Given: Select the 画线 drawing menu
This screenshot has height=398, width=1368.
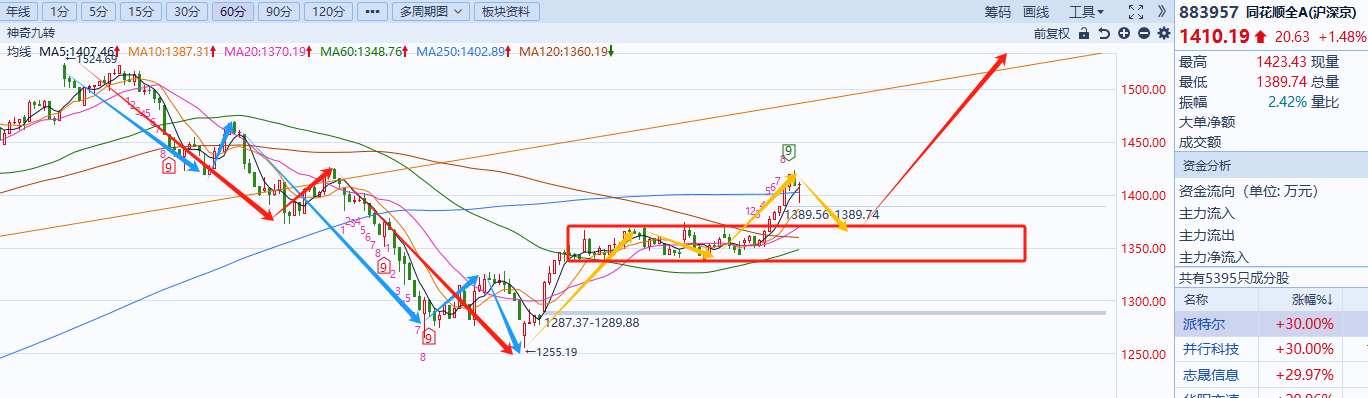Looking at the screenshot, I should (1036, 12).
